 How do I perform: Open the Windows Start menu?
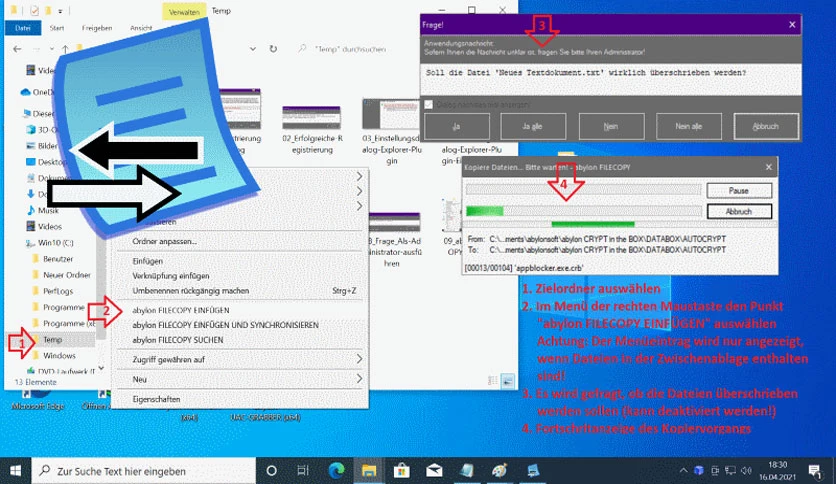[x=15, y=471]
